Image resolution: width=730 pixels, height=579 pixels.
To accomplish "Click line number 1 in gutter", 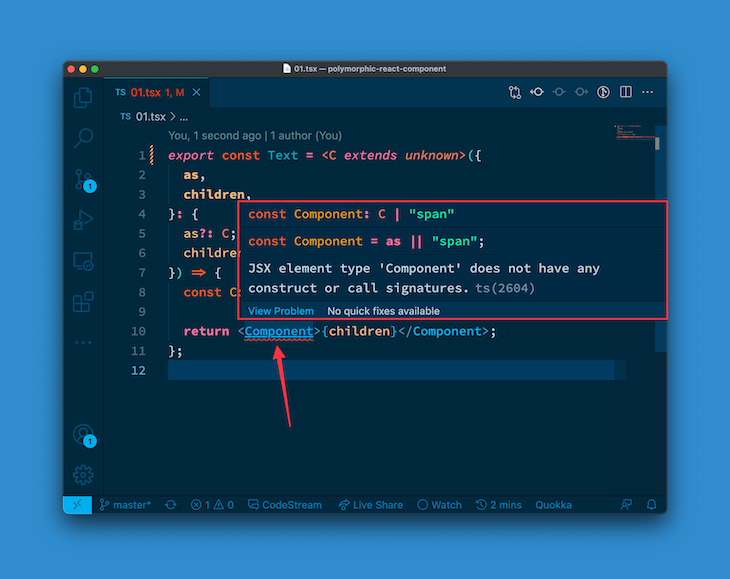I will 142,155.
